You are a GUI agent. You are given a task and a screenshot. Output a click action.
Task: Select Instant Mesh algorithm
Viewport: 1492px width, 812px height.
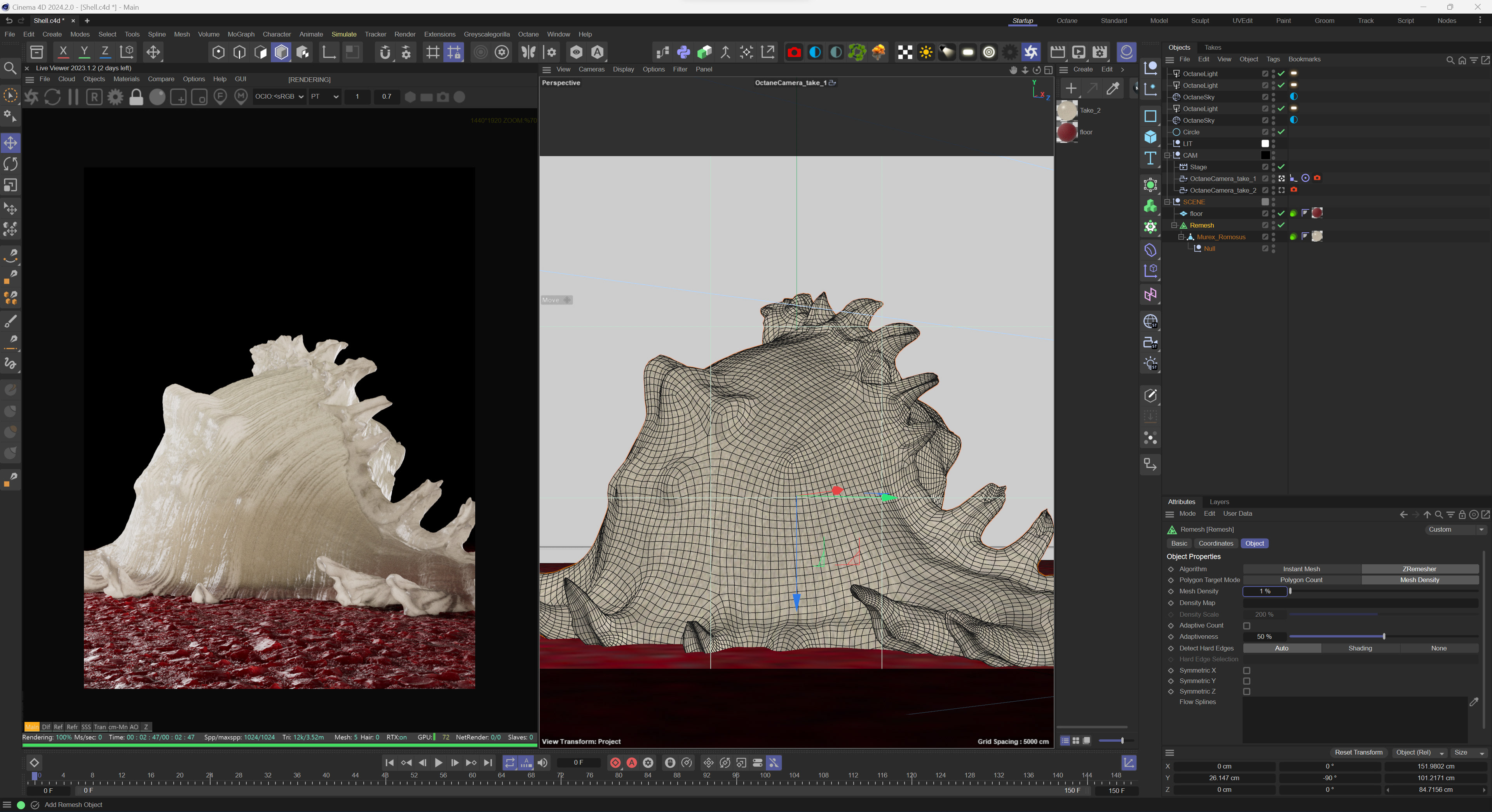coord(1302,569)
